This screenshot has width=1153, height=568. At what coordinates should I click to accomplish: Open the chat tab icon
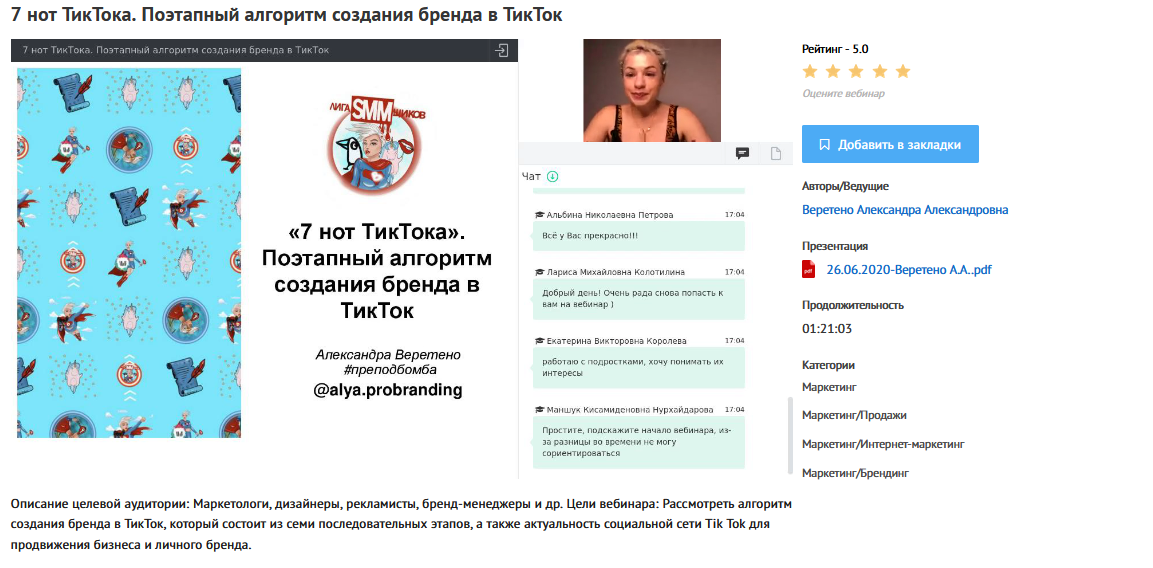pyautogui.click(x=742, y=153)
